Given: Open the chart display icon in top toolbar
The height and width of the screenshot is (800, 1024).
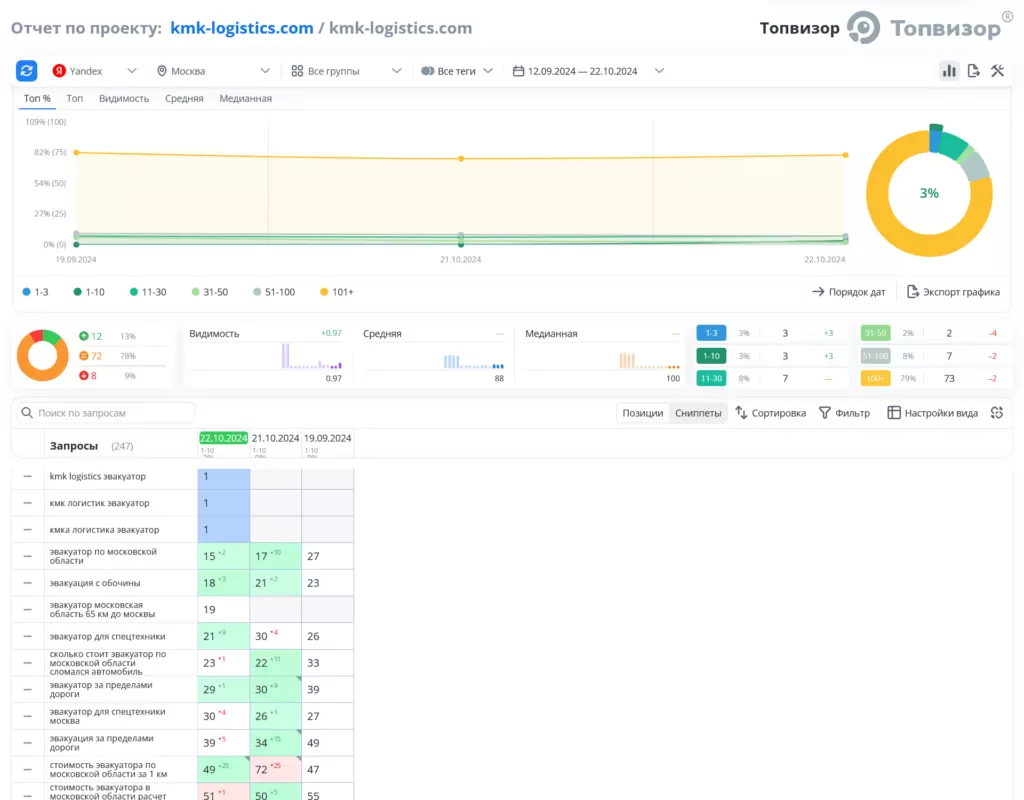Looking at the screenshot, I should (949, 71).
